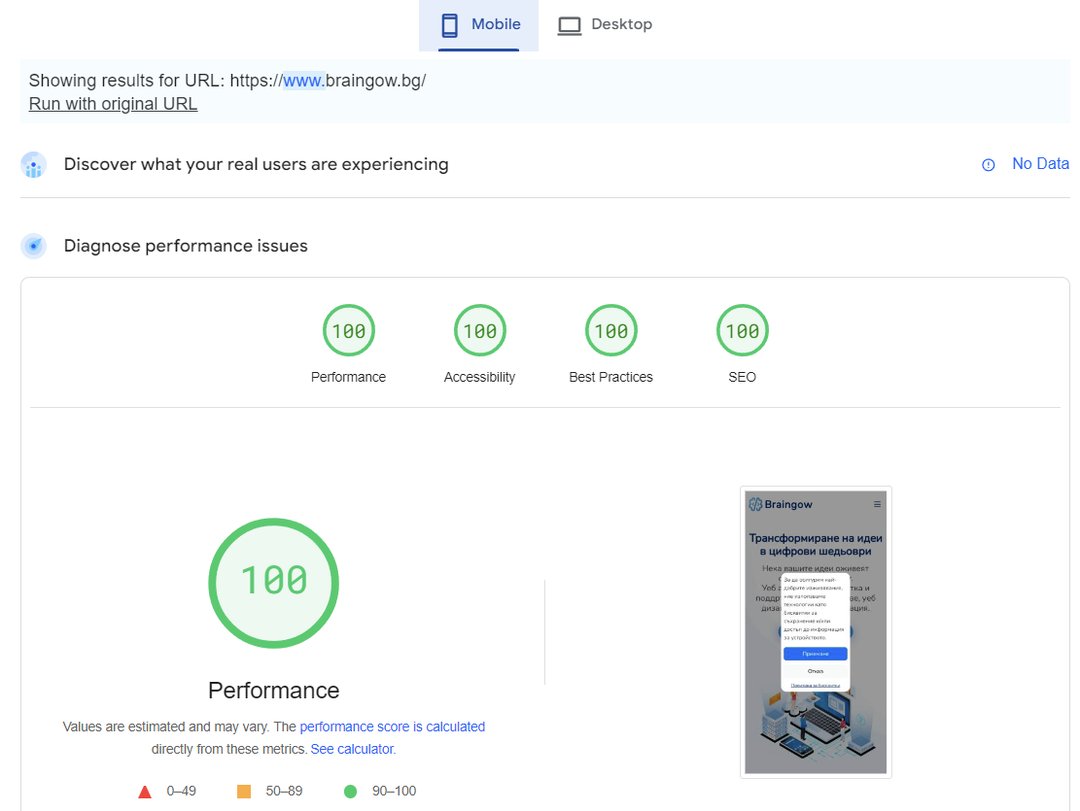Click the real users experience icon
This screenshot has height=811, width=1080.
point(34,165)
